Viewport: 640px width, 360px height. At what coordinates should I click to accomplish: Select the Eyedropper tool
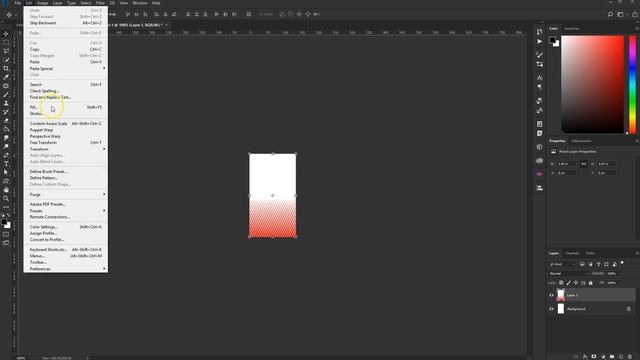(6, 77)
